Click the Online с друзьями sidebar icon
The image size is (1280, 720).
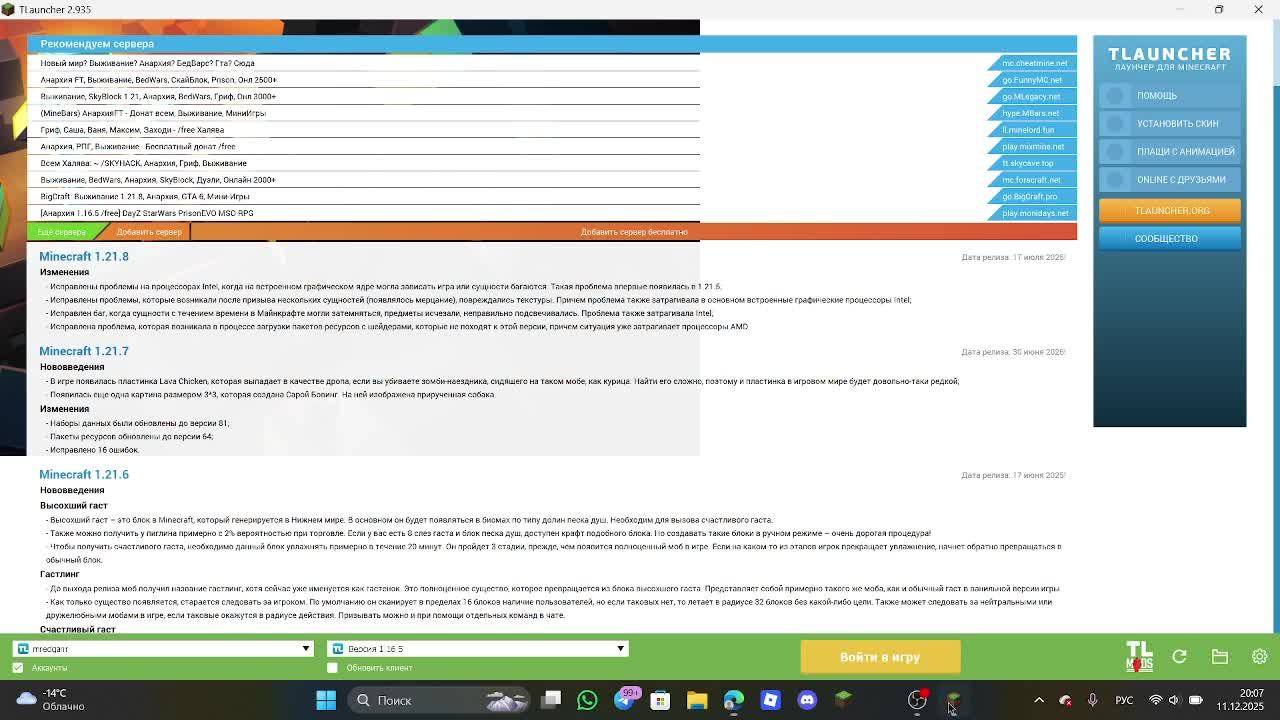pos(1115,180)
